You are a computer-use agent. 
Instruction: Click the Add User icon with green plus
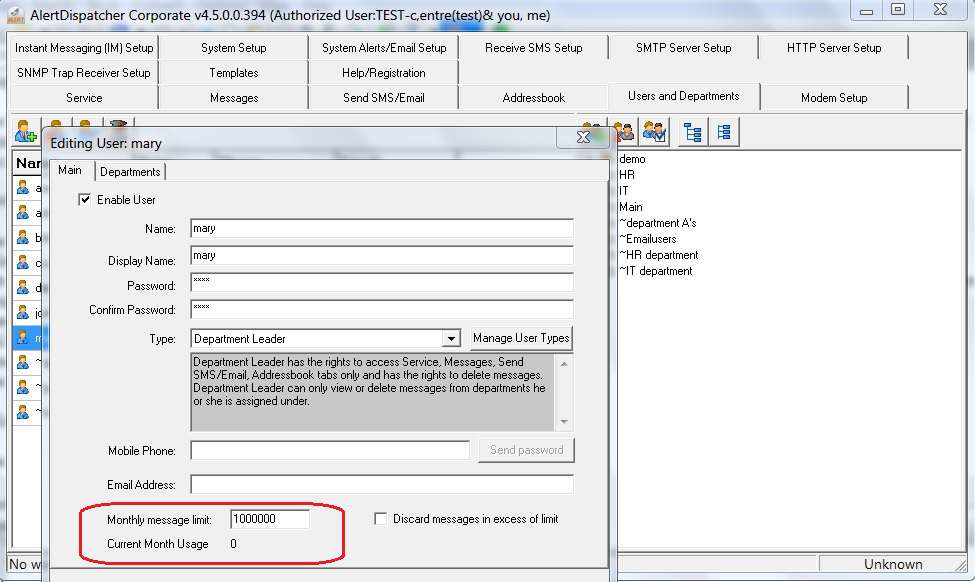(26, 131)
